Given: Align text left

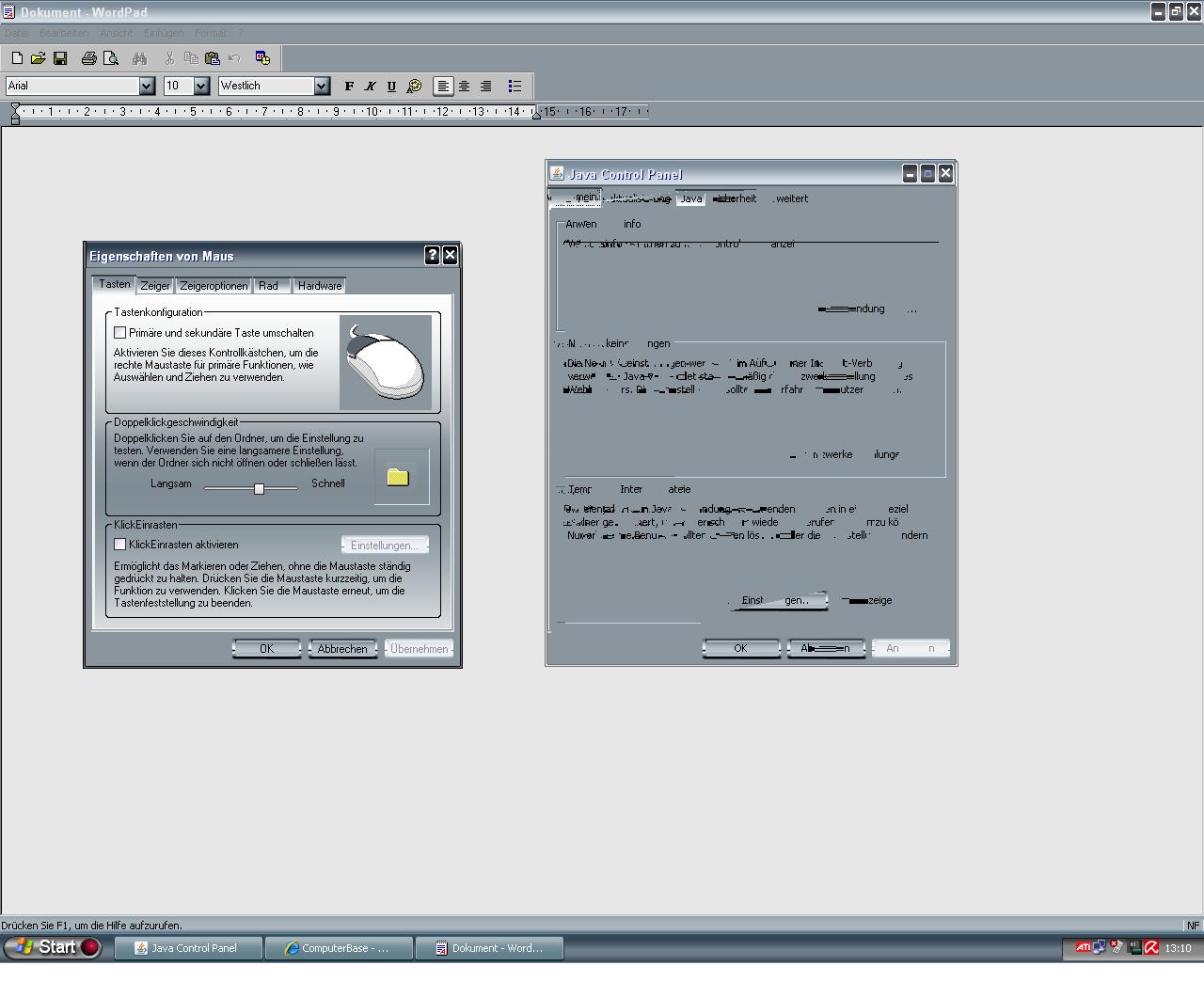Looking at the screenshot, I should click(443, 86).
